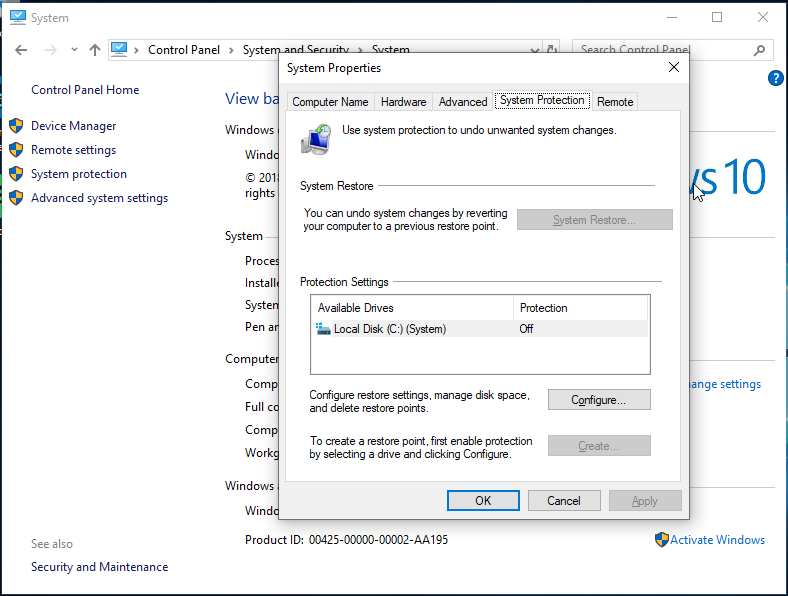This screenshot has width=788, height=596.
Task: Click Cancel in System Properties
Action: [564, 501]
